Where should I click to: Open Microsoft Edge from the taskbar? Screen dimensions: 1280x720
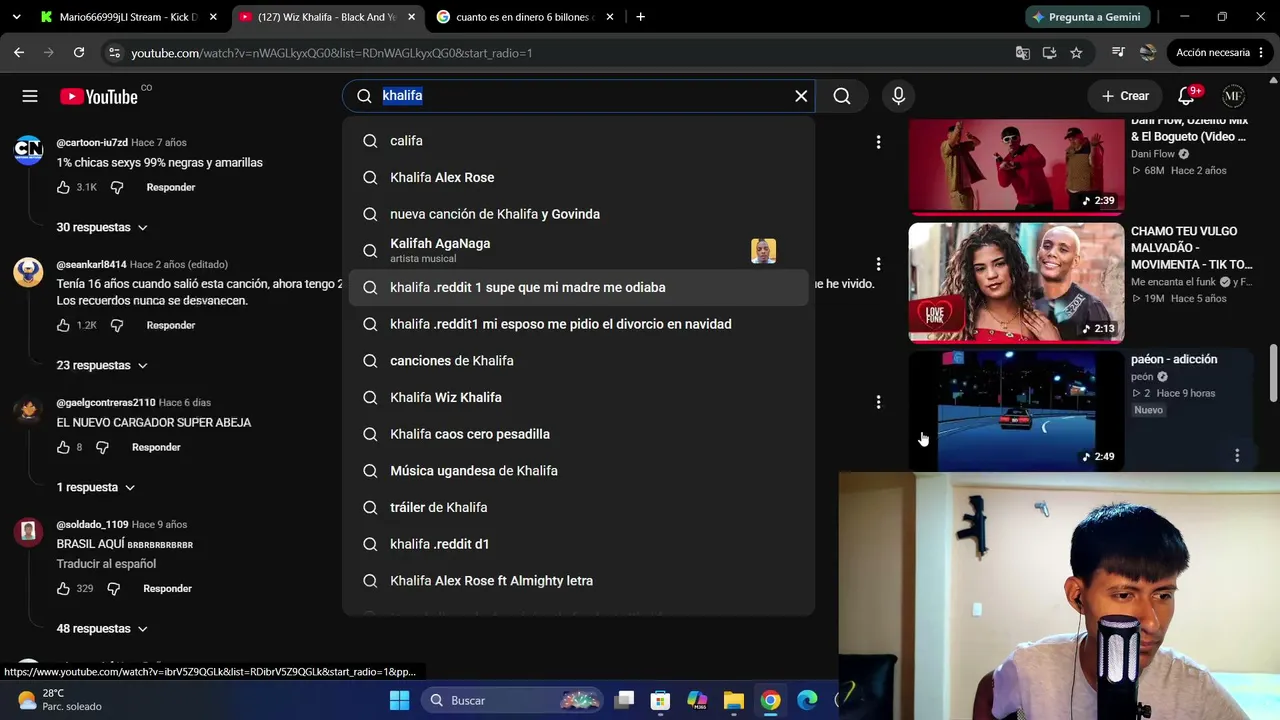click(807, 700)
